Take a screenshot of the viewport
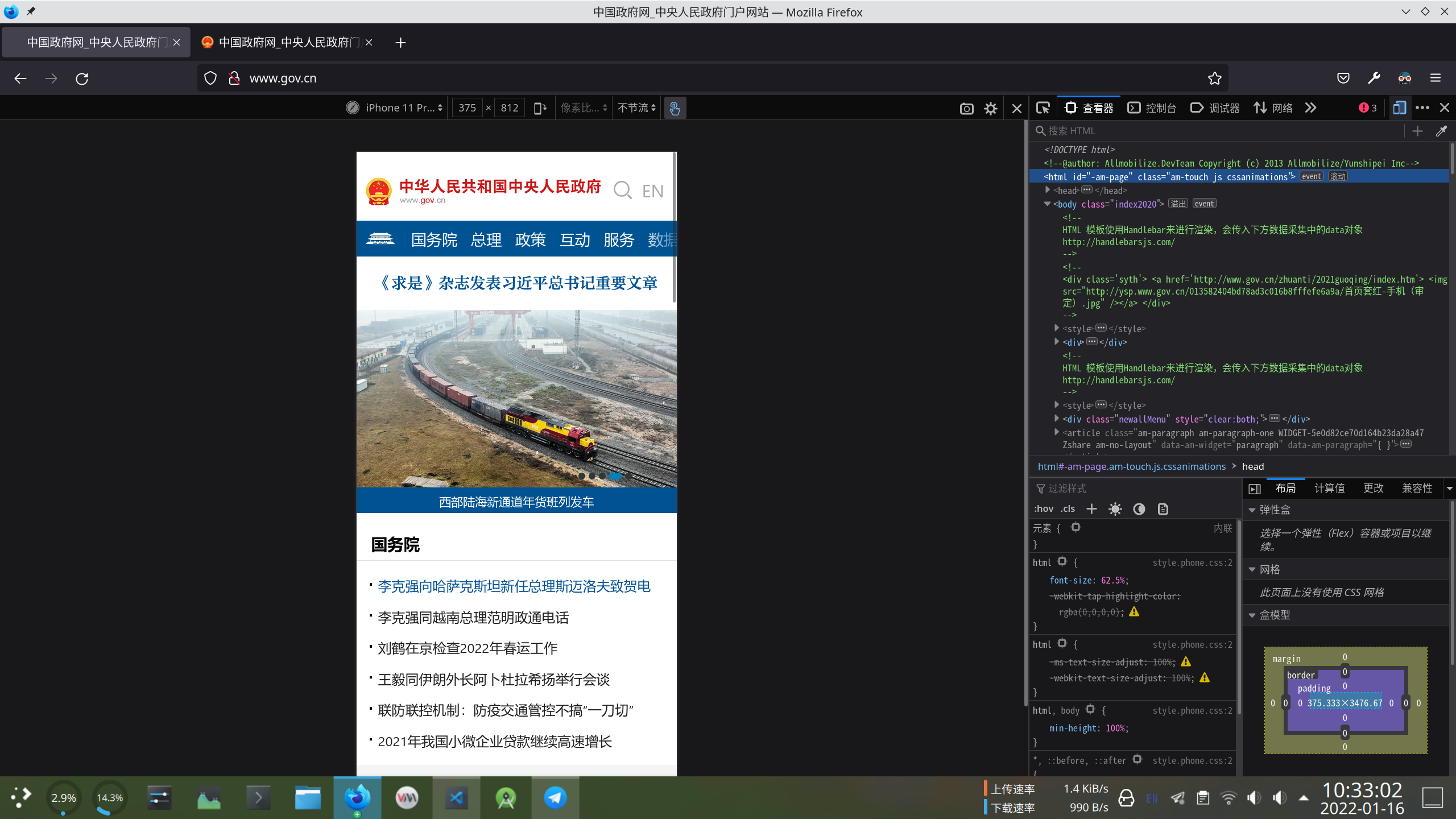The width and height of the screenshot is (1456, 819). (x=967, y=108)
